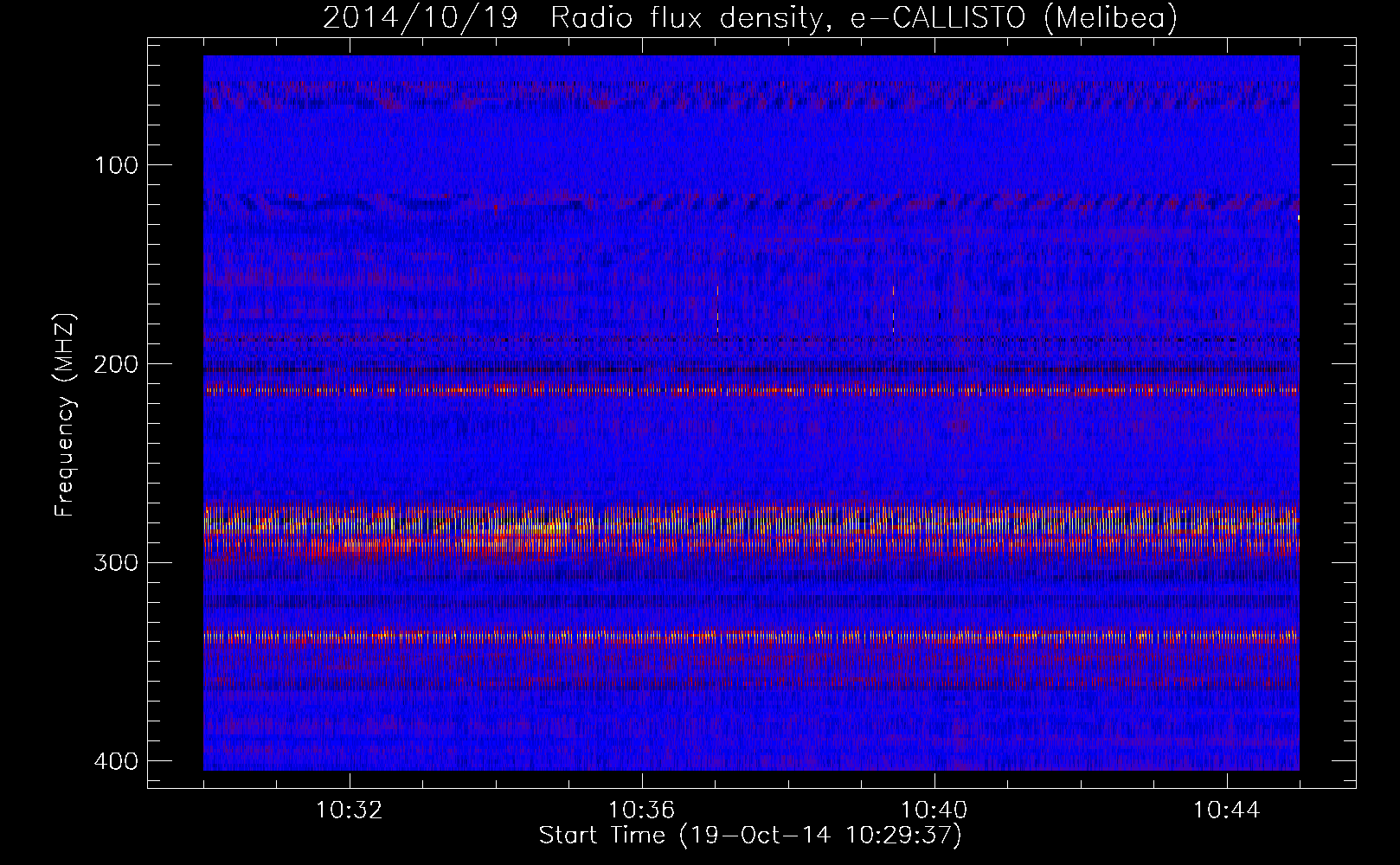This screenshot has height=865, width=1400.
Task: Click the 10:40 time tick label
Action: click(934, 811)
